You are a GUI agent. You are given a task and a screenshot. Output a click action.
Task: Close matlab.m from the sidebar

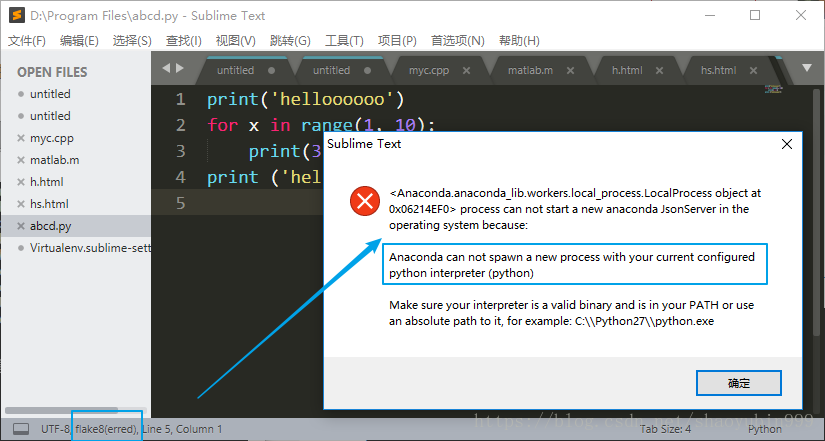click(21, 160)
